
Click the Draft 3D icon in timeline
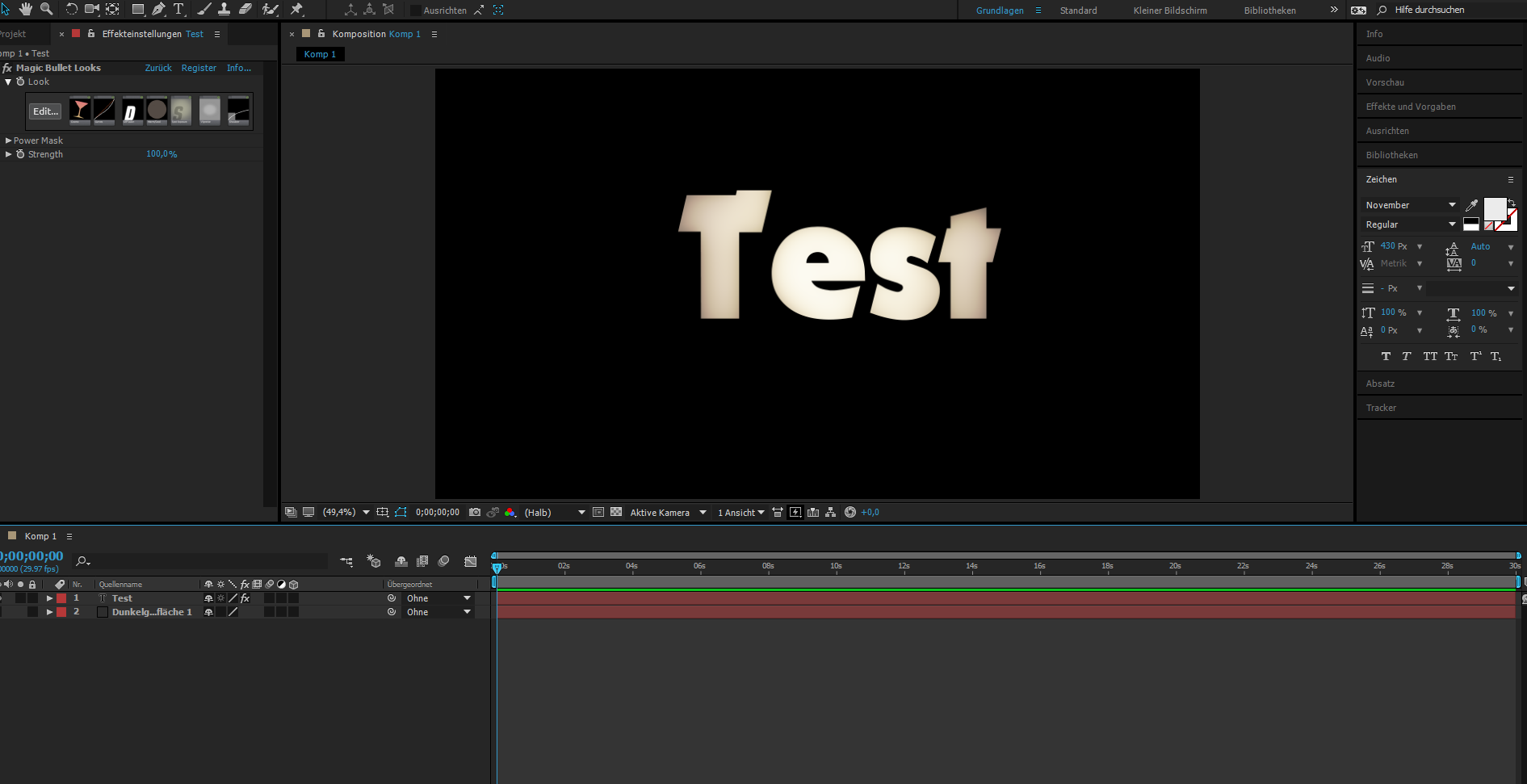pos(374,561)
